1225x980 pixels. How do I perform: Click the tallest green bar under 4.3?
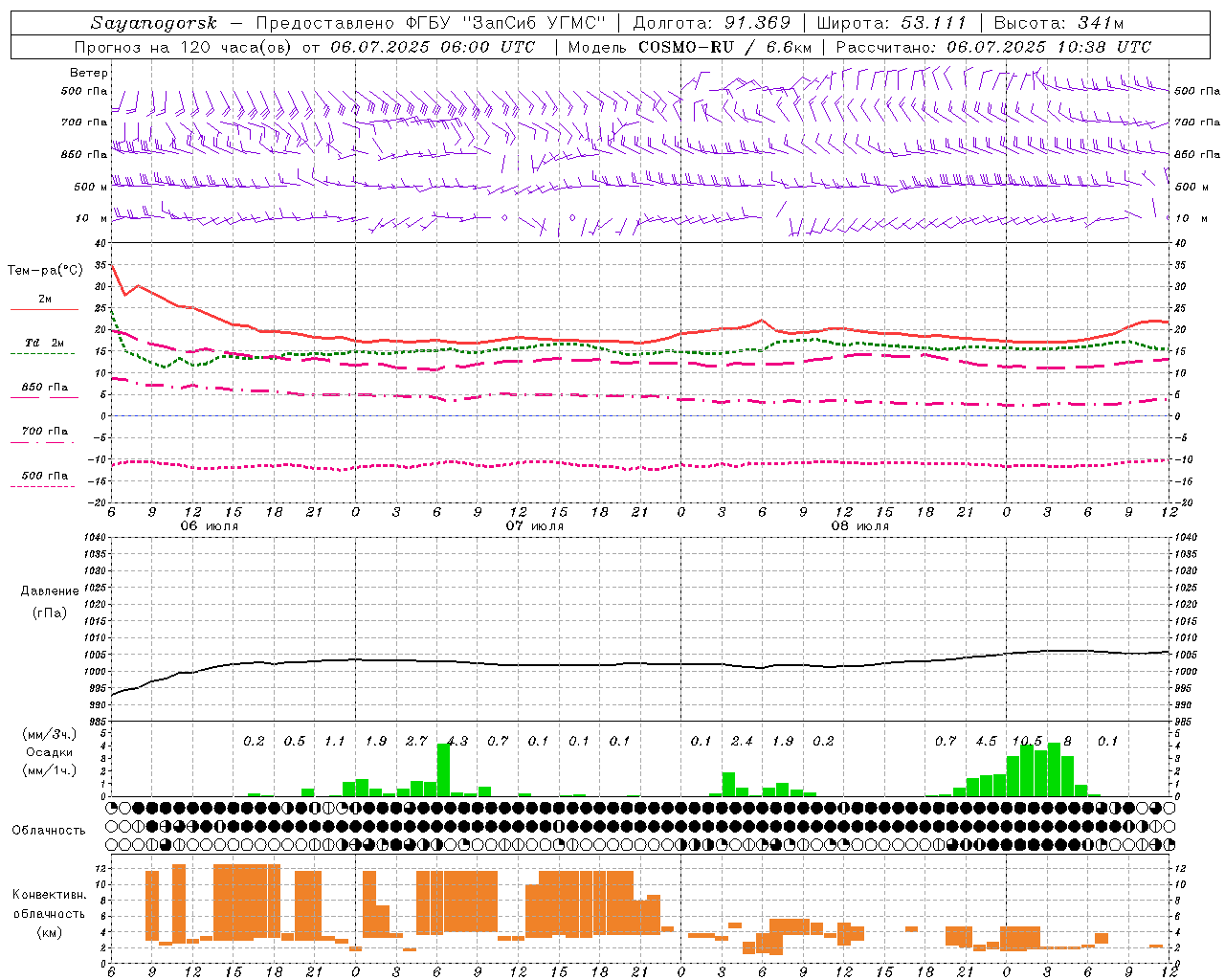[443, 769]
